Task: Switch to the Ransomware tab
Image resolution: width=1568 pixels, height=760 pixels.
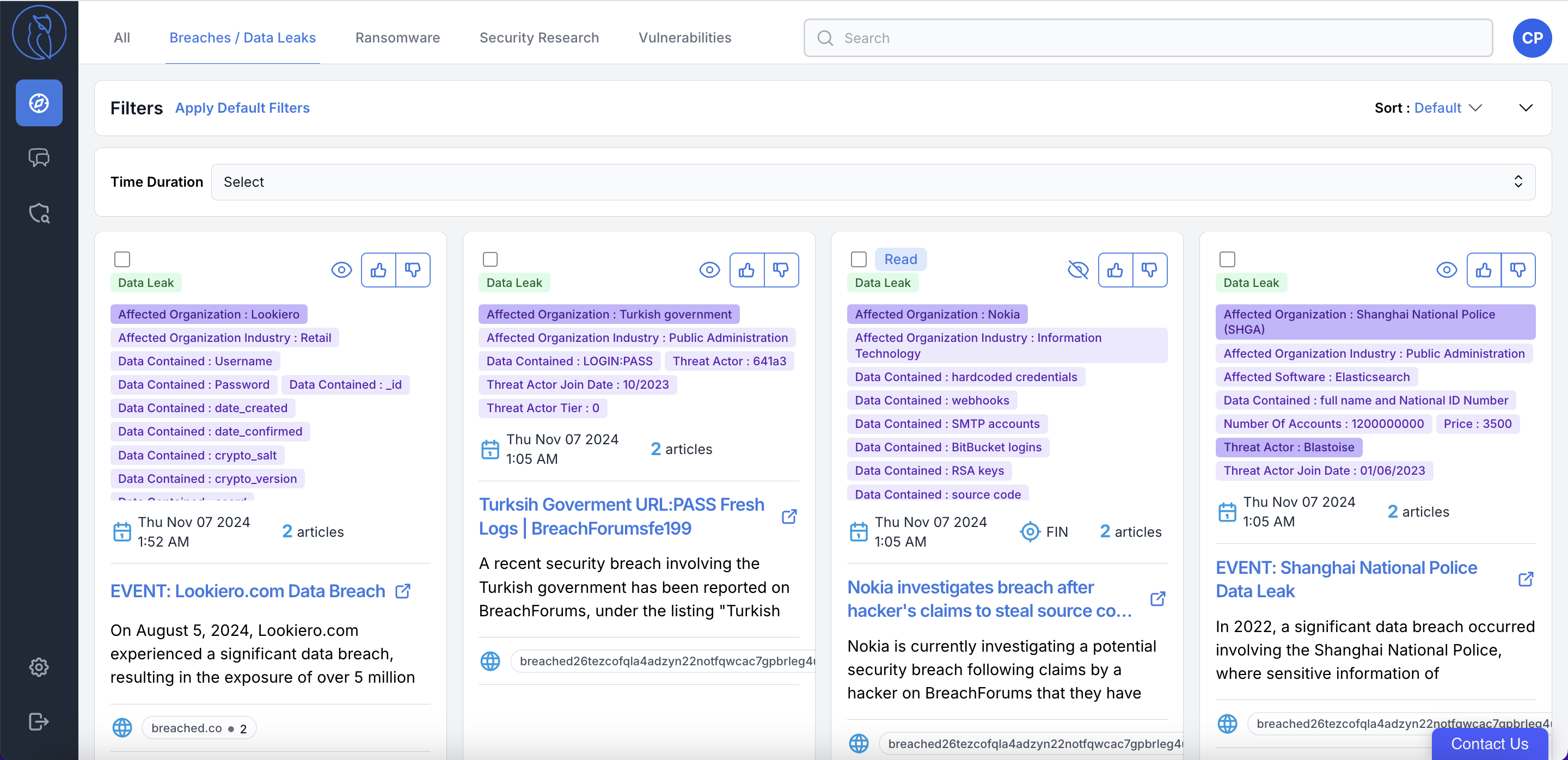Action: pyautogui.click(x=397, y=38)
